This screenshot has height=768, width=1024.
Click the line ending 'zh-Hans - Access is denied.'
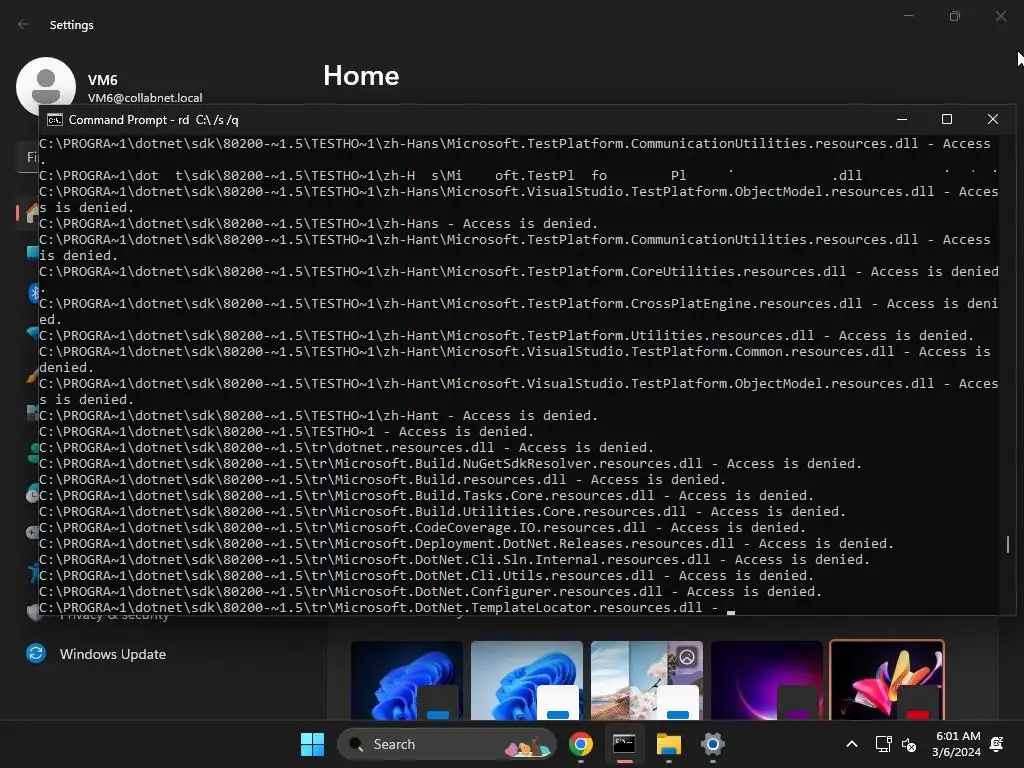point(318,223)
